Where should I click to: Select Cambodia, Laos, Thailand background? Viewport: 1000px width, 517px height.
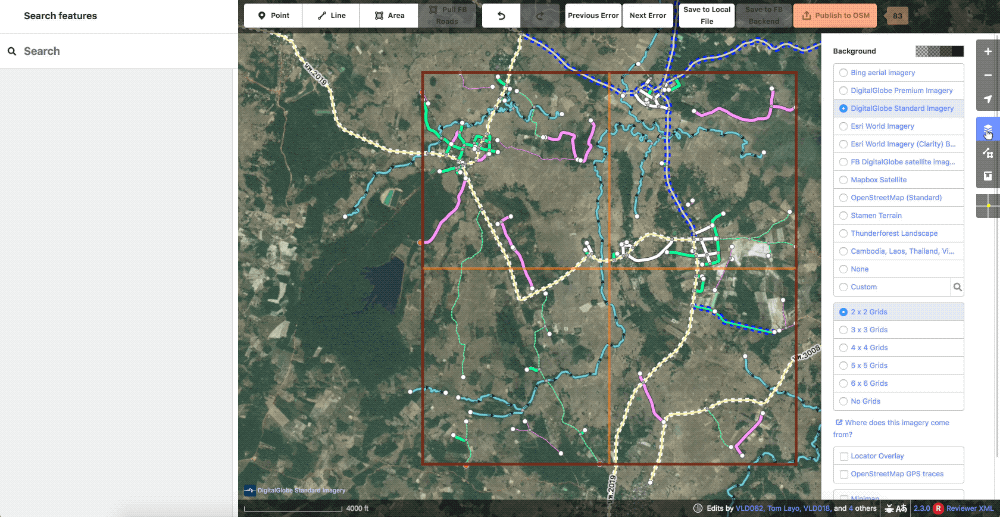pos(899,251)
